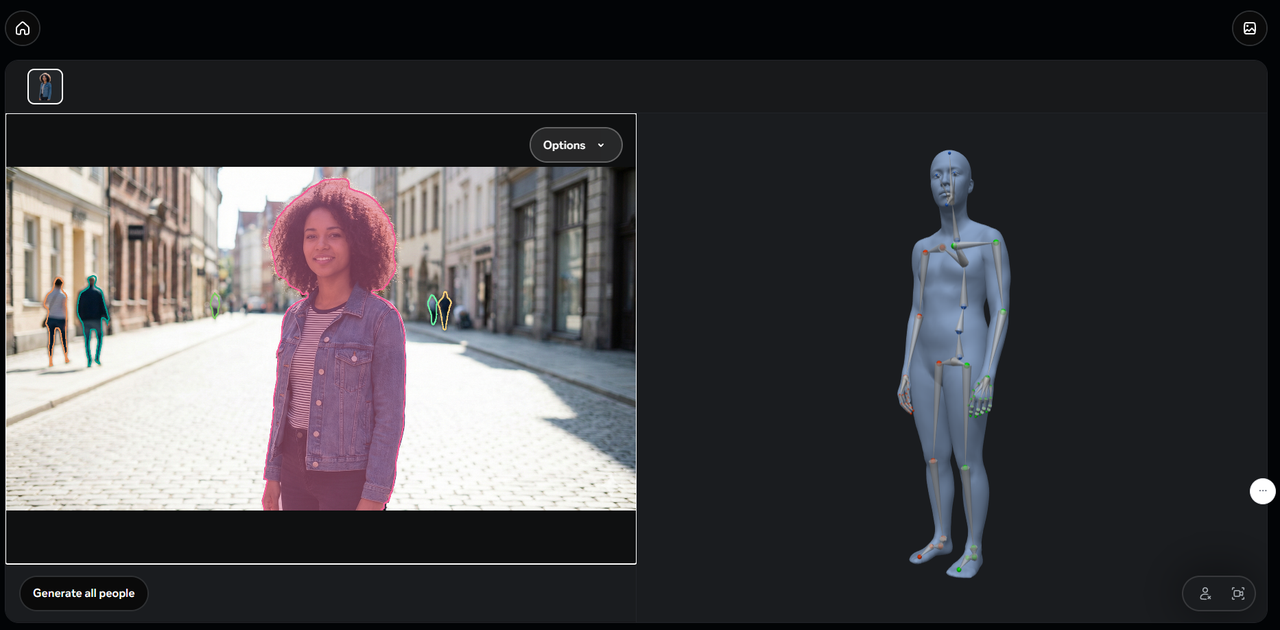Image resolution: width=1280 pixels, height=630 pixels.
Task: Open the home page
Action: pos(22,28)
